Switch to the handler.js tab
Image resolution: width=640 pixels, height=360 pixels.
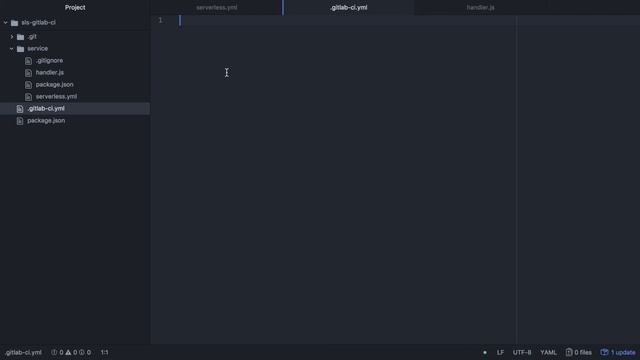pos(480,7)
